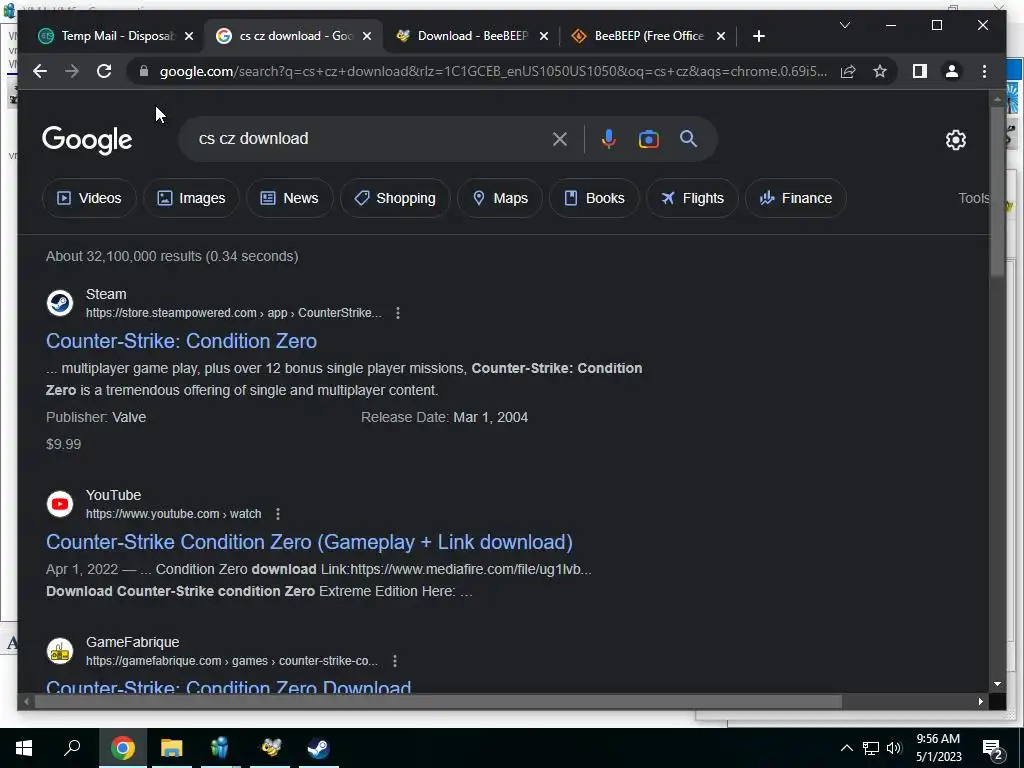Show hidden system tray icons
Viewport: 1024px width, 768px height.
pos(846,748)
